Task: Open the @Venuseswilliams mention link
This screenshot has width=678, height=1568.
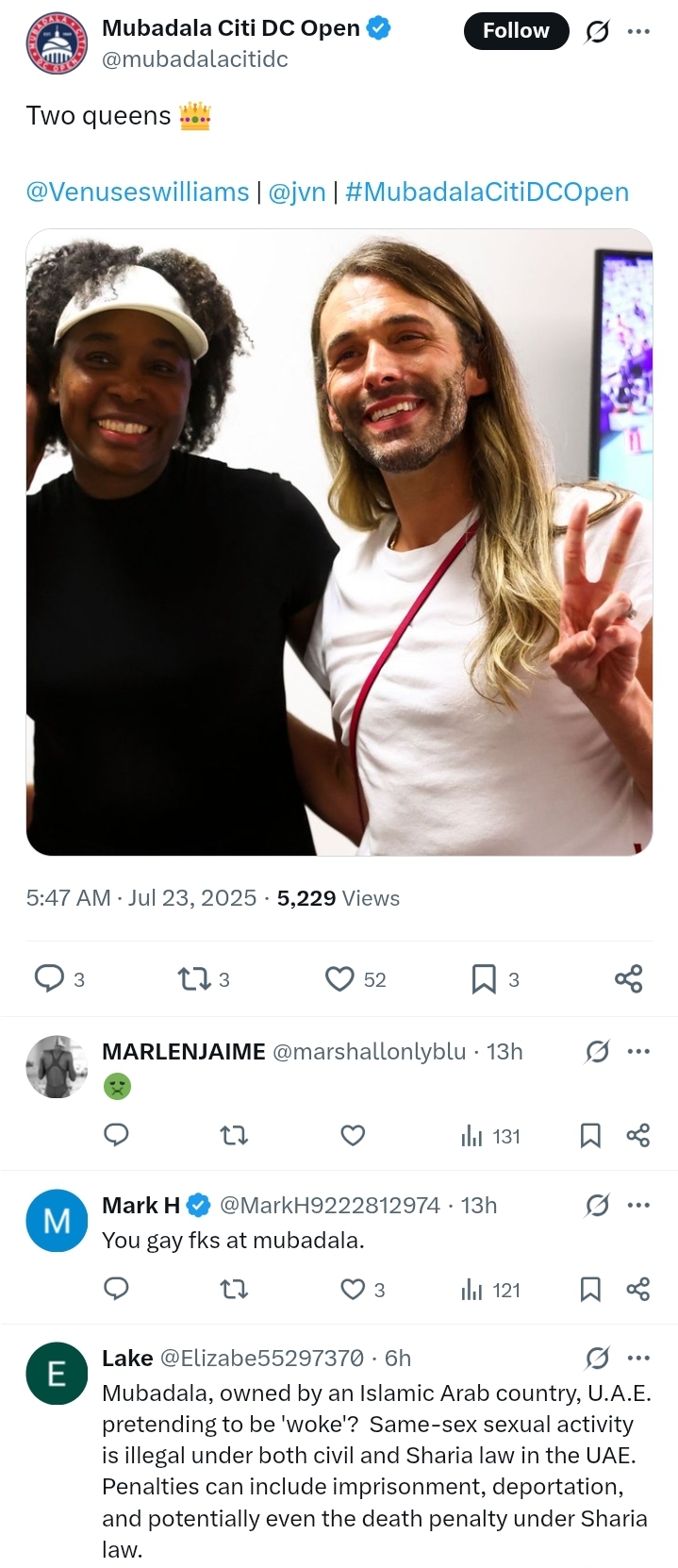Action: (138, 192)
